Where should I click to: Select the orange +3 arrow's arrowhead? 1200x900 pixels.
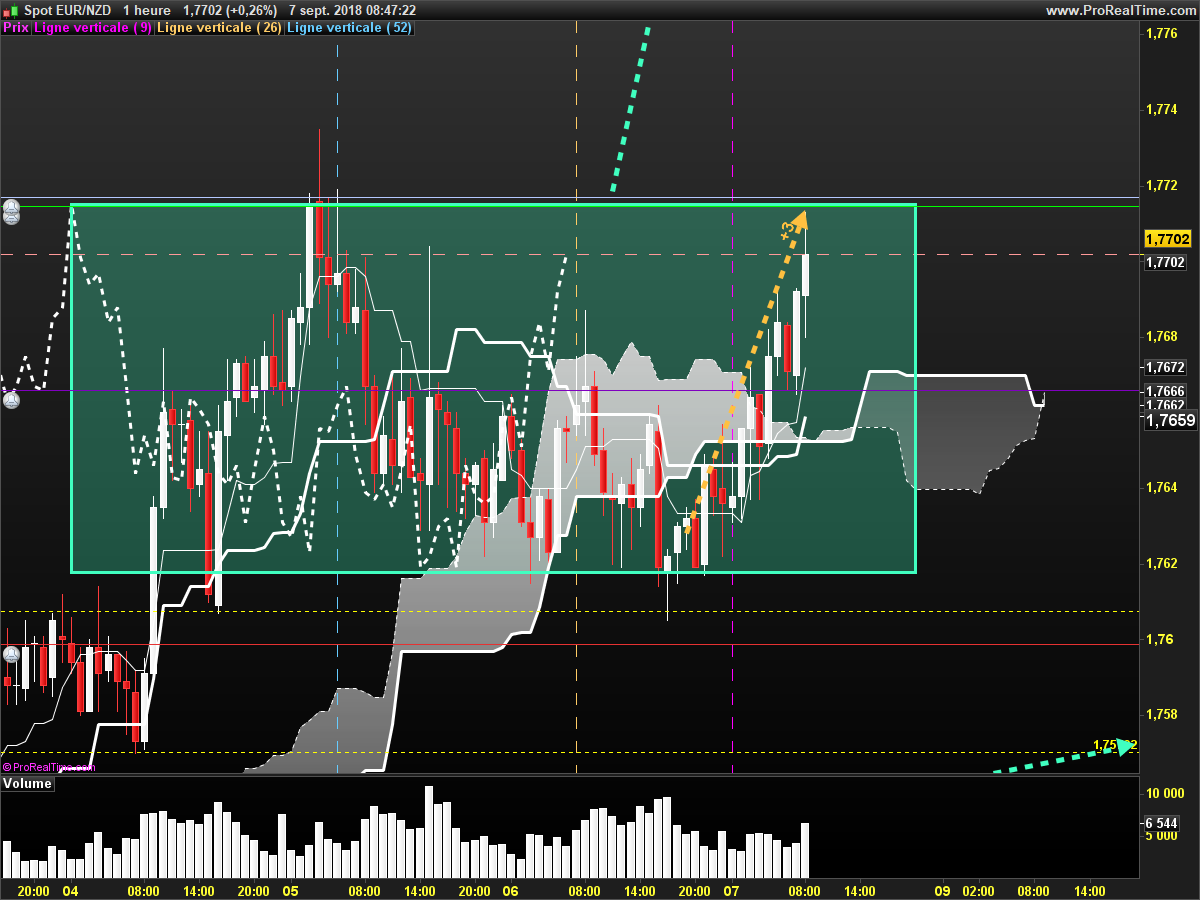[798, 218]
